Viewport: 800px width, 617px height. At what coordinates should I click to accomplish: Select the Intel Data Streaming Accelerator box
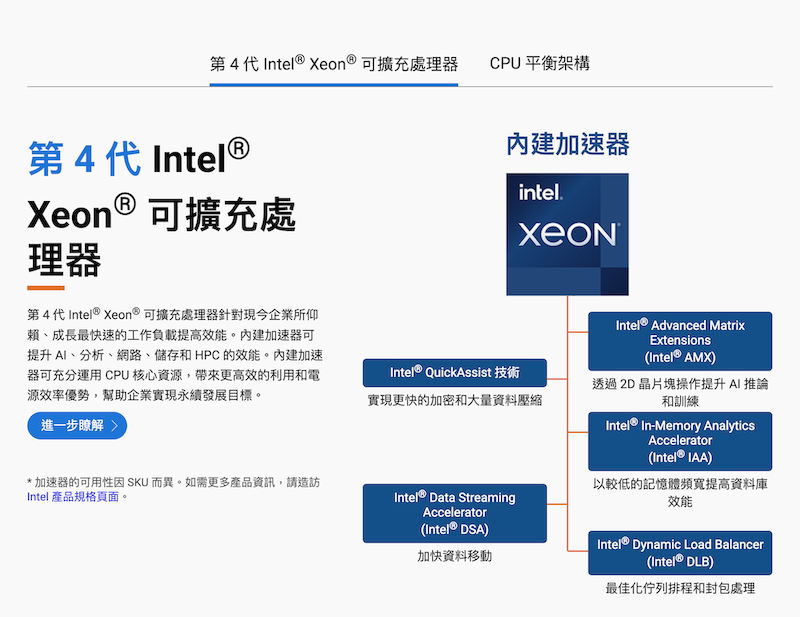(x=454, y=513)
